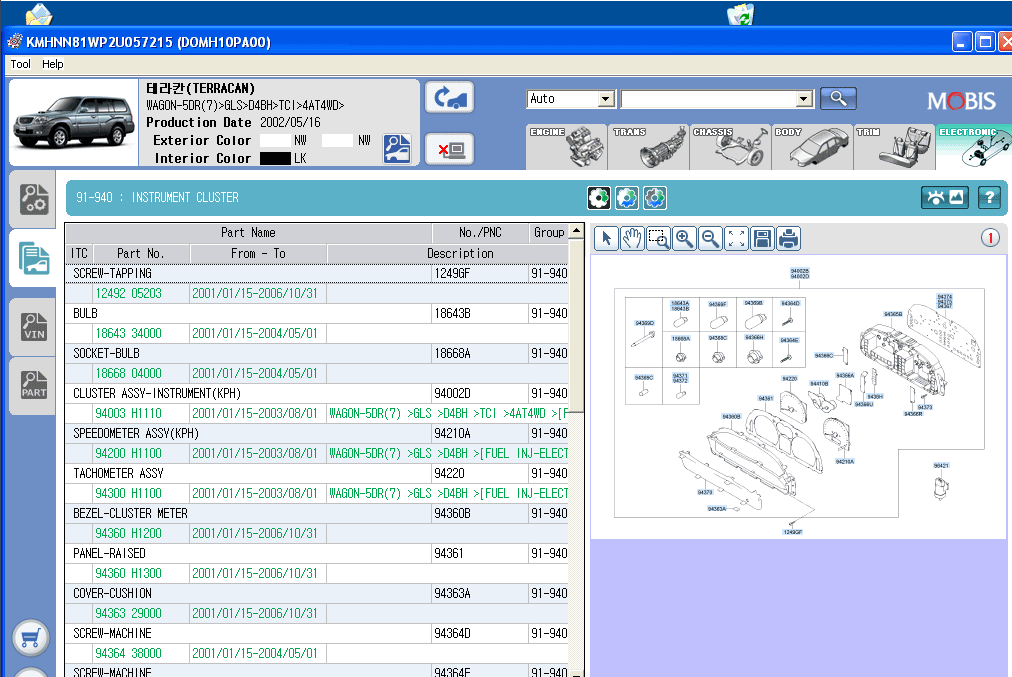Select the pointer arrow tool above diagram

(606, 238)
